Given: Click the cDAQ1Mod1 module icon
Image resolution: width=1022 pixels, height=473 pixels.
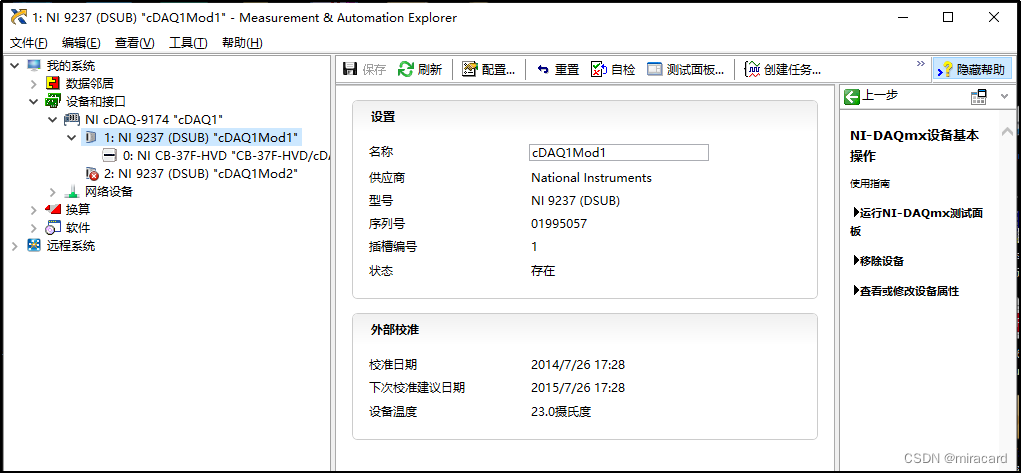Looking at the screenshot, I should pyautogui.click(x=91, y=137).
